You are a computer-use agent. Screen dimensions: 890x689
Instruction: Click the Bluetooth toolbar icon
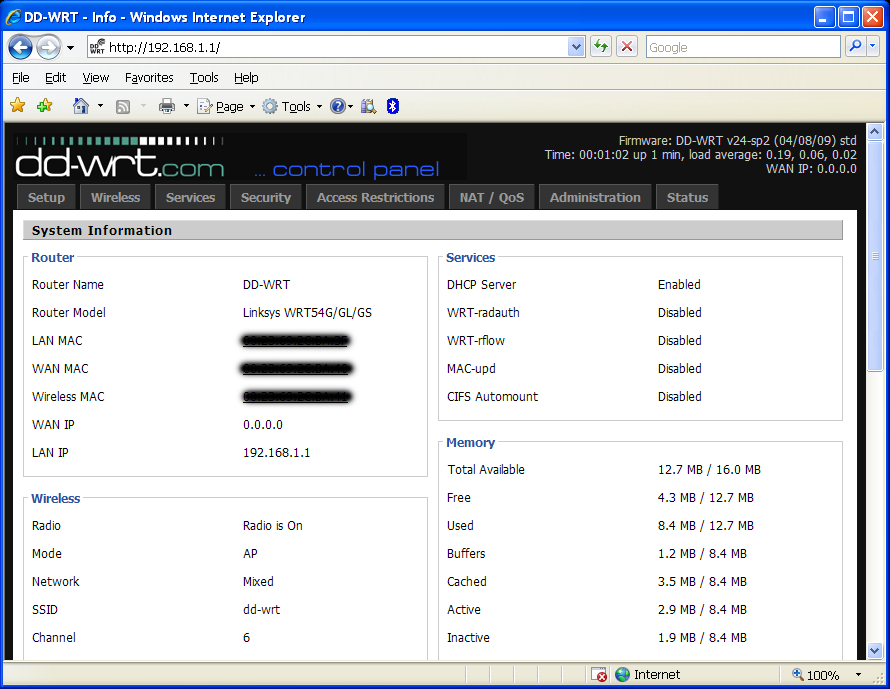pos(393,106)
